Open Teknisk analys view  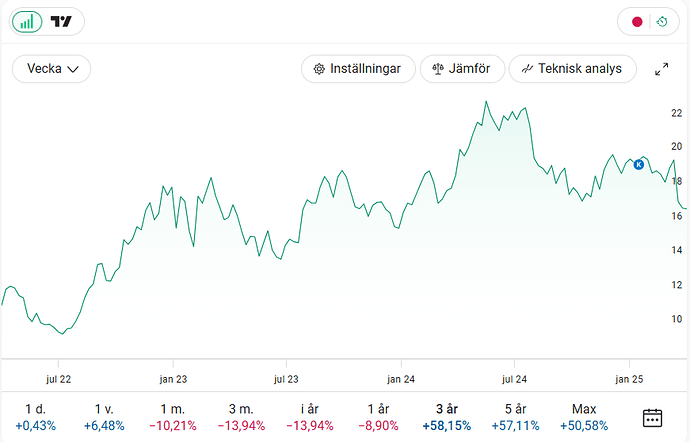pyautogui.click(x=572, y=69)
